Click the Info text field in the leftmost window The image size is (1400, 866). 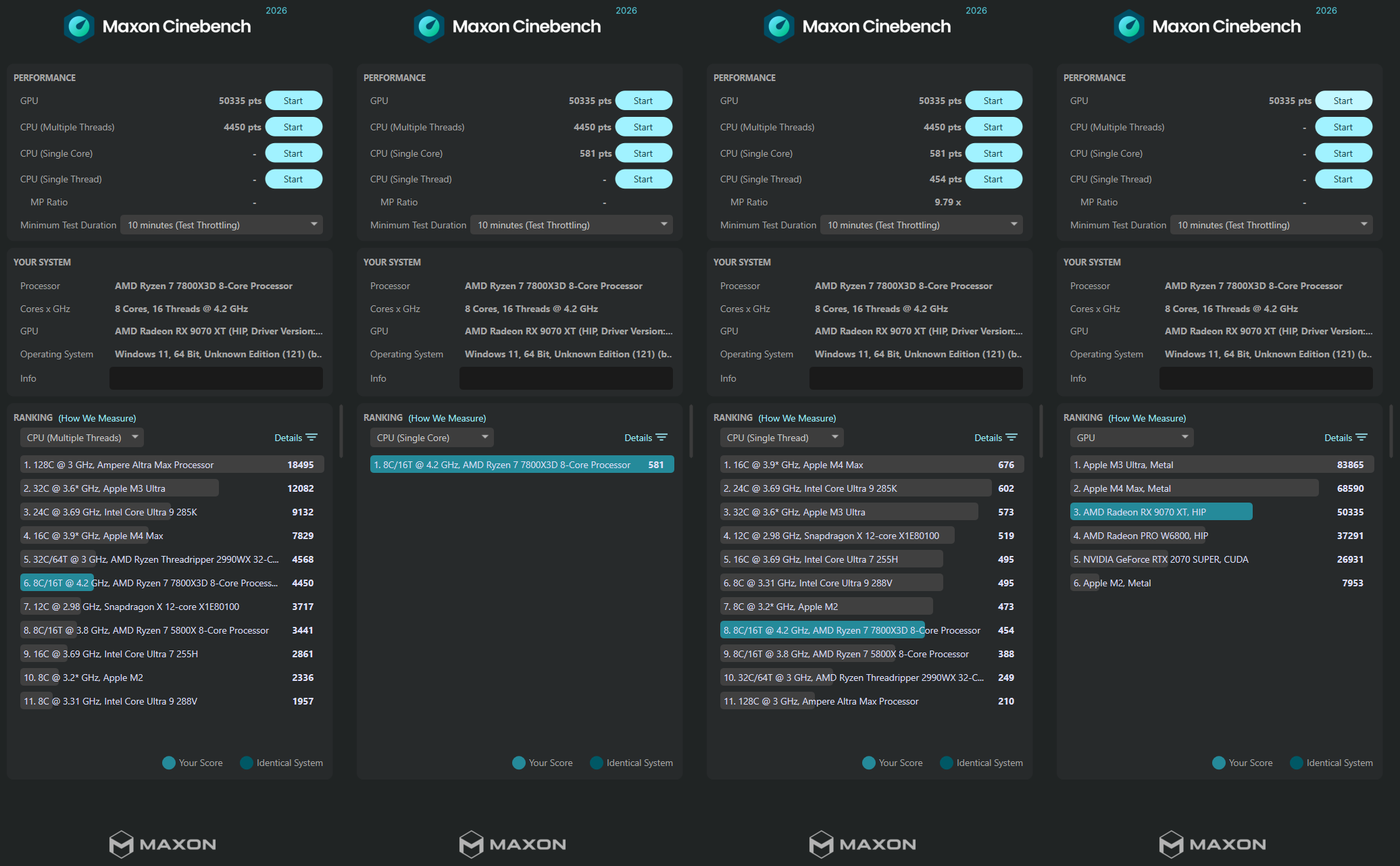click(x=216, y=378)
